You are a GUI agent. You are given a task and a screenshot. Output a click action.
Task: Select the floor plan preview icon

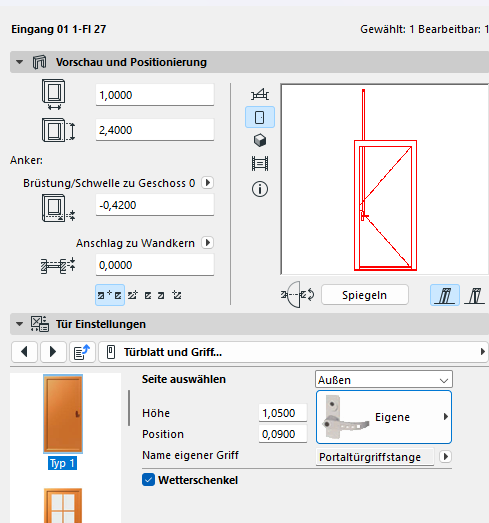click(x=260, y=94)
